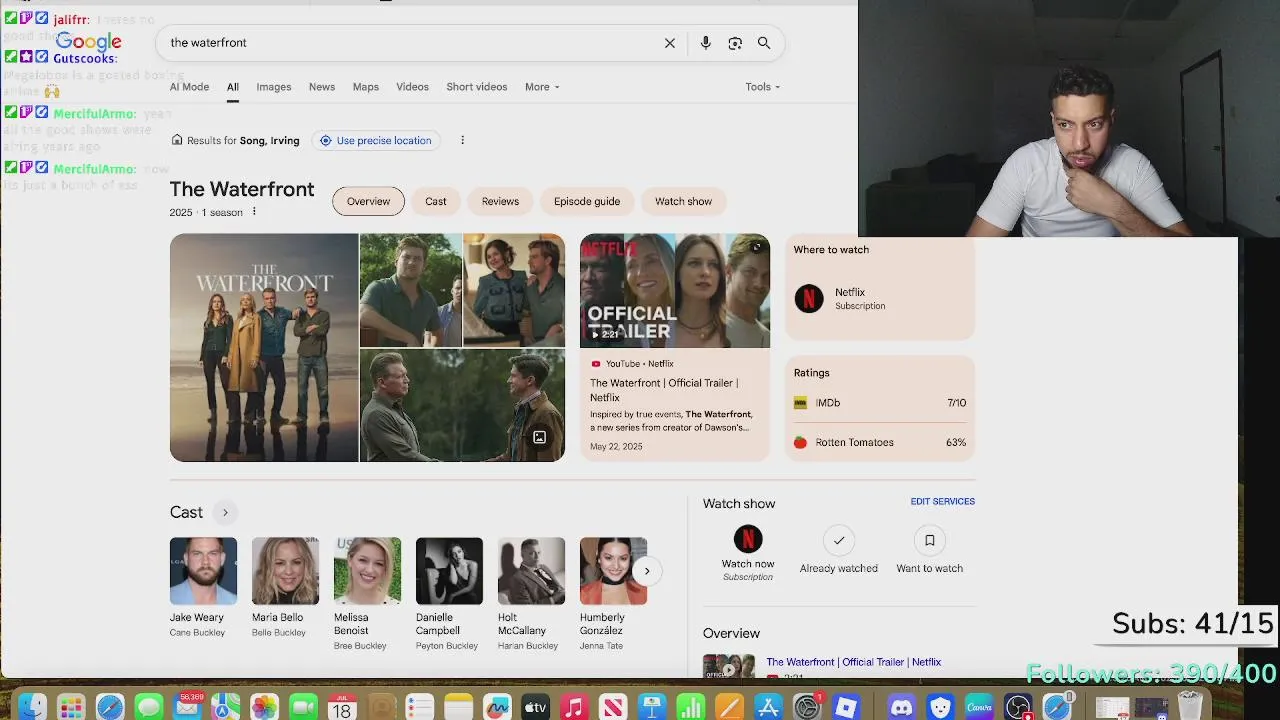Open the three-dot menu beside Use precise location
The image size is (1280, 720).
pos(462,140)
